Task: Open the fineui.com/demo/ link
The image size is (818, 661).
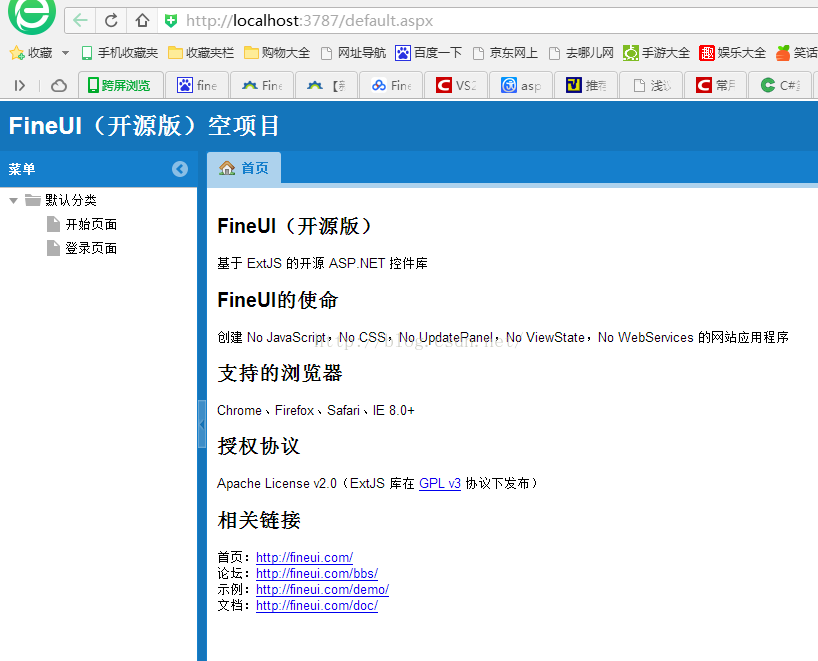Action: [x=322, y=590]
